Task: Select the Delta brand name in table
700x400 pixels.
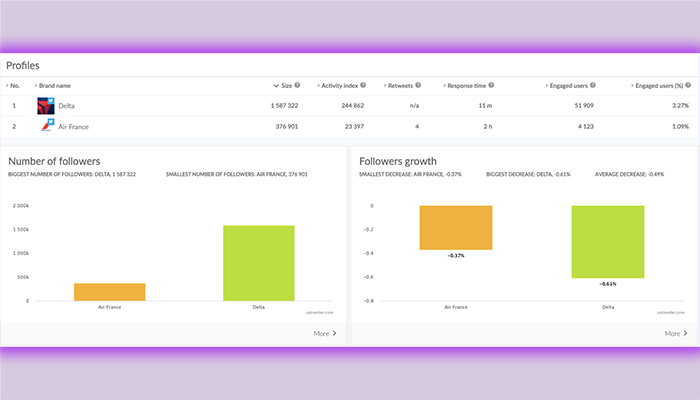Action: tap(67, 106)
